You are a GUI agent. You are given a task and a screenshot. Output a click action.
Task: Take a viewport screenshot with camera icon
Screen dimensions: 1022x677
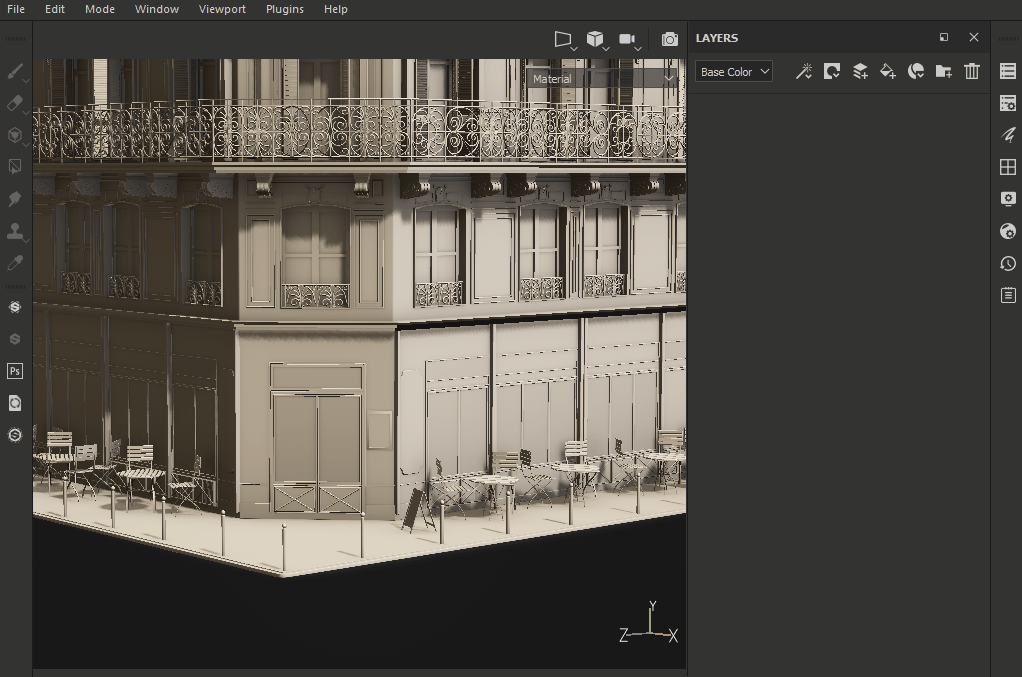tap(670, 39)
